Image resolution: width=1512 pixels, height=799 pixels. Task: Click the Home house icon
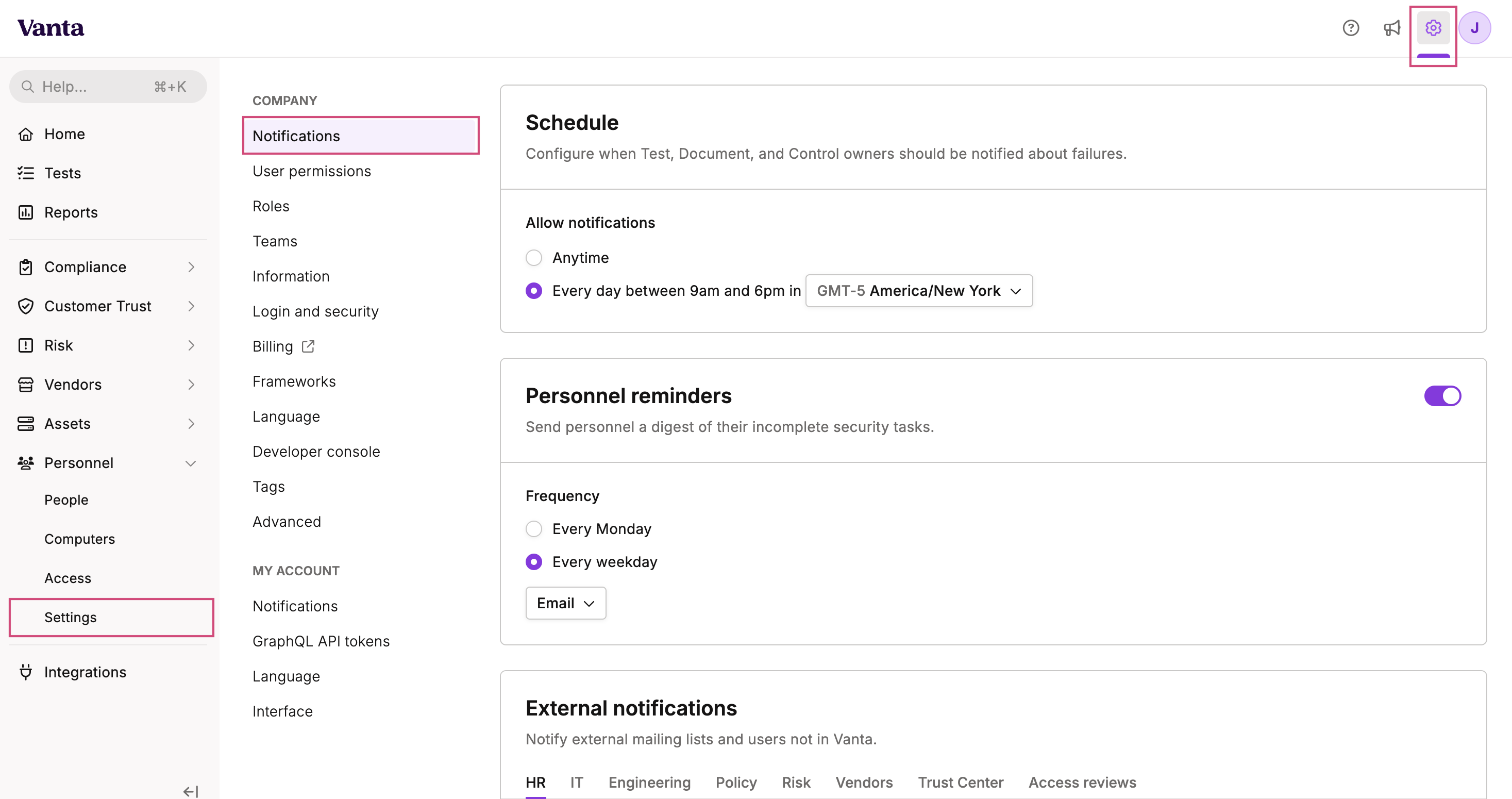point(25,134)
